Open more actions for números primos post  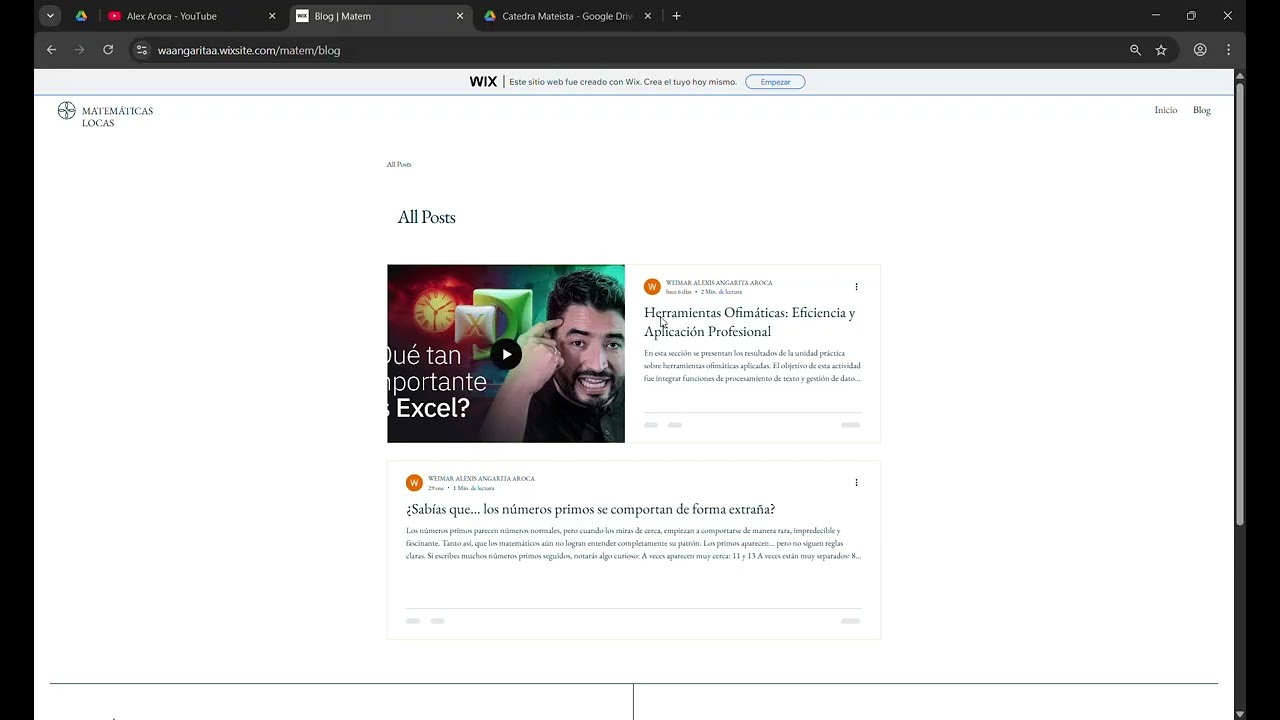click(856, 483)
